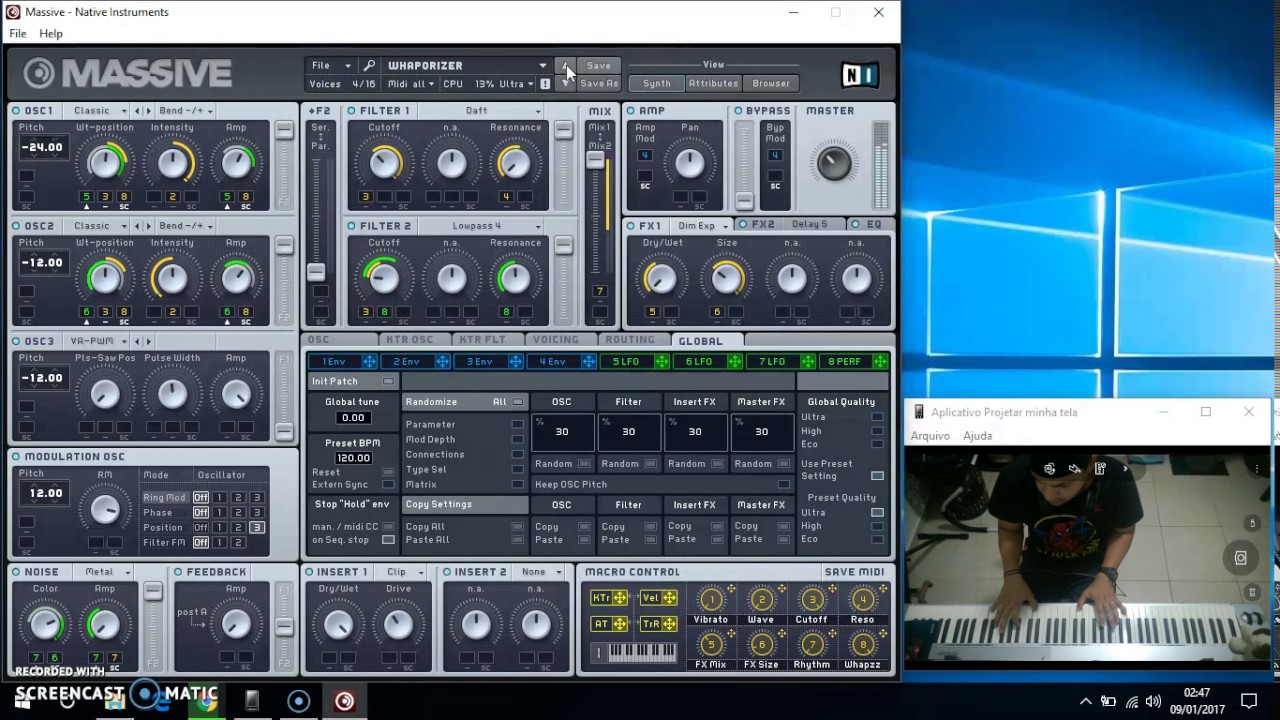Viewport: 1280px width, 720px height.
Task: Click the FX1 Dry/Wet knob
Action: pos(660,278)
